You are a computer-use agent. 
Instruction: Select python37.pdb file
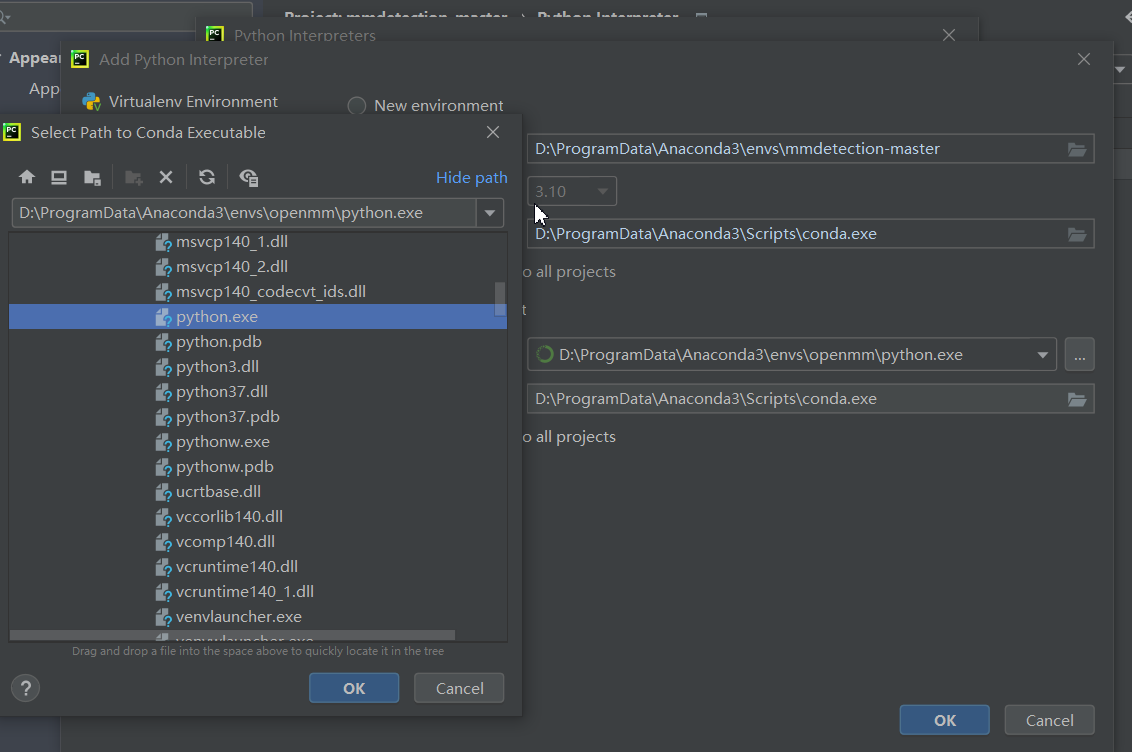227,417
